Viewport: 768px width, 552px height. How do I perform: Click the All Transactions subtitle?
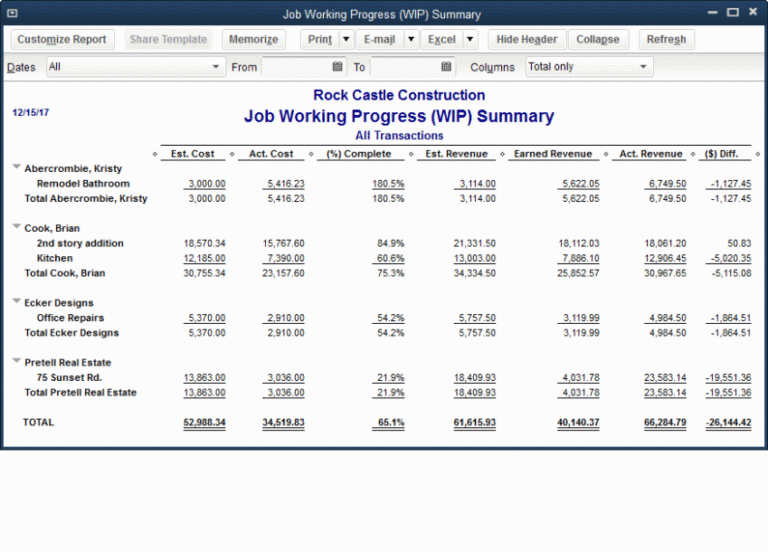click(399, 136)
